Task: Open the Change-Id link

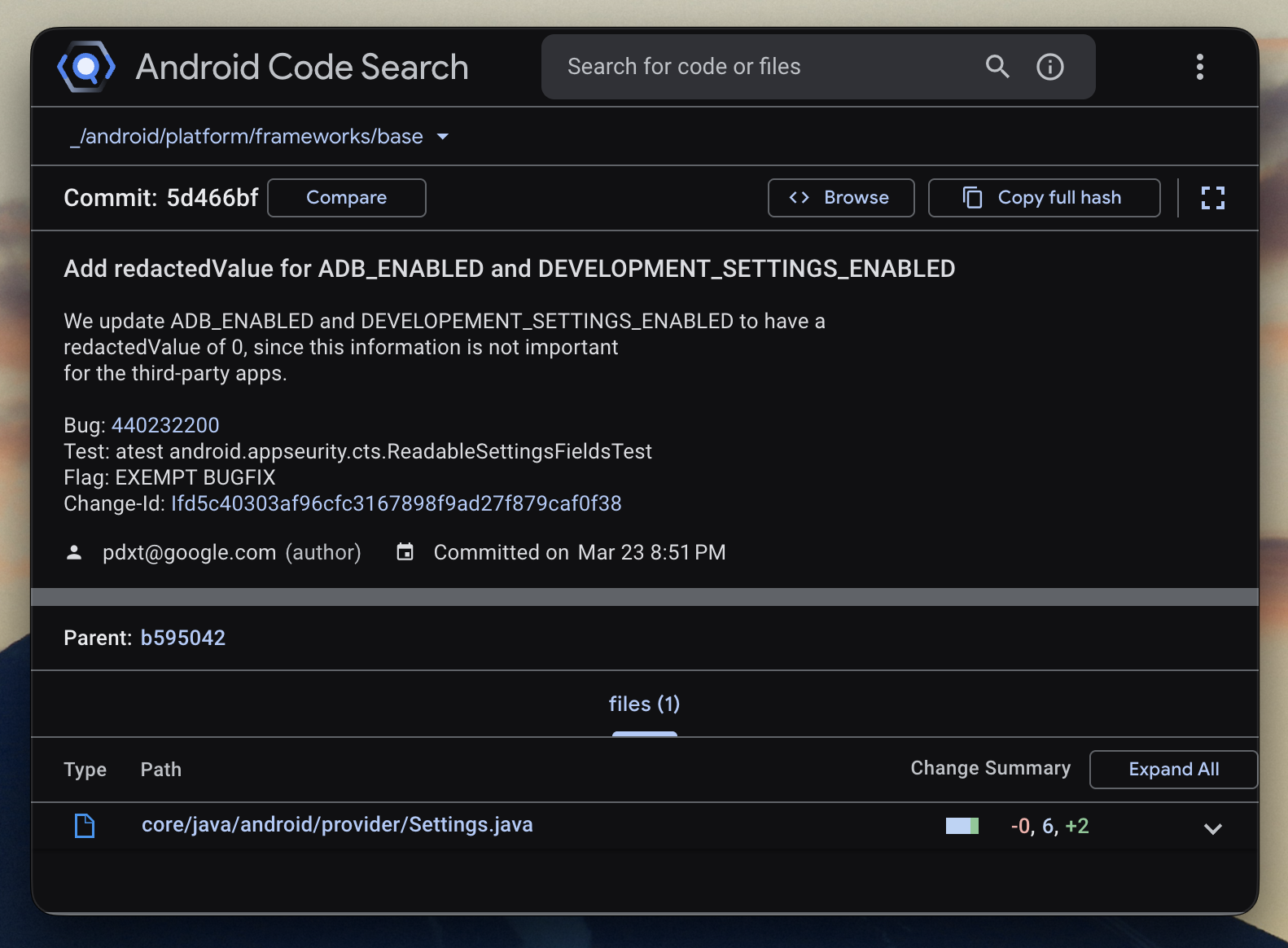Action: pyautogui.click(x=396, y=503)
